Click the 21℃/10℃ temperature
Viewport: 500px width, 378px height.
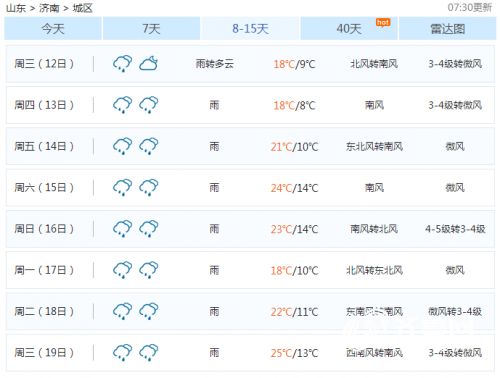tap(294, 147)
